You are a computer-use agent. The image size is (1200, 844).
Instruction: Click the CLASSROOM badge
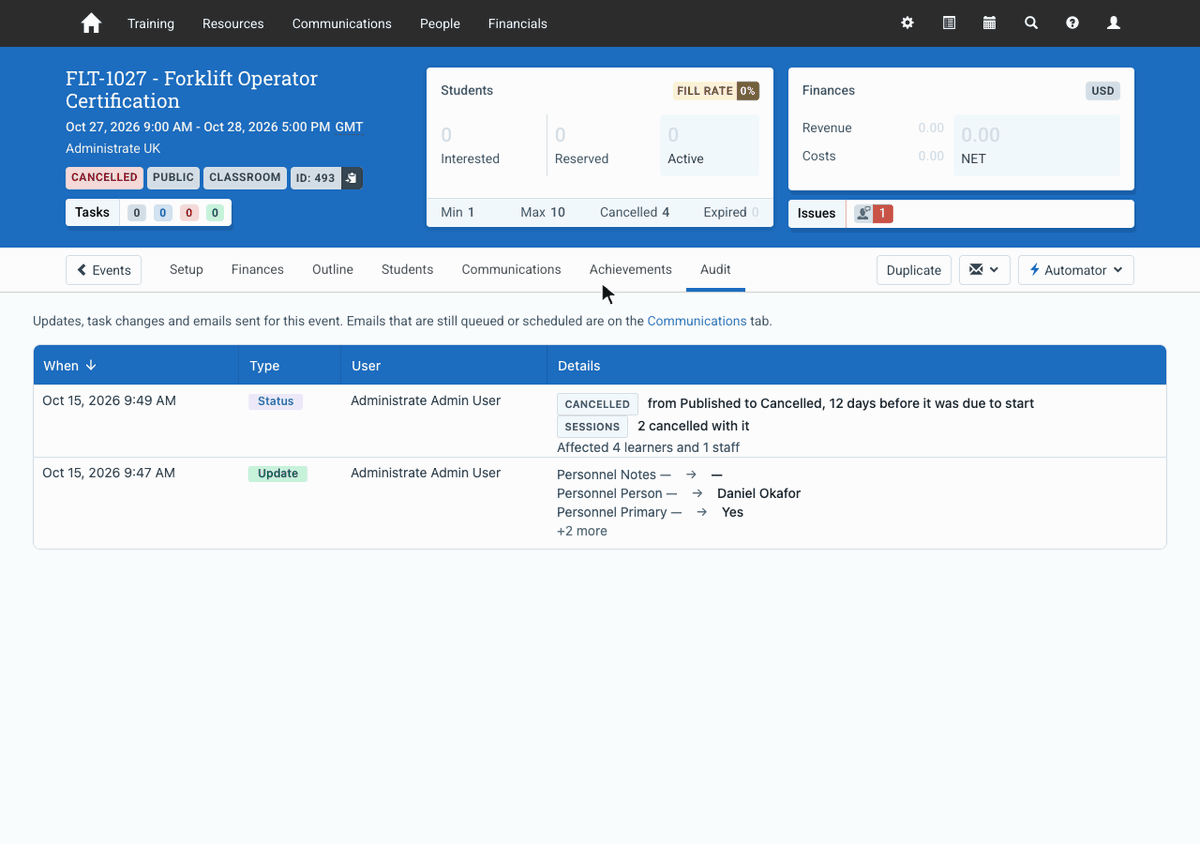pos(245,178)
